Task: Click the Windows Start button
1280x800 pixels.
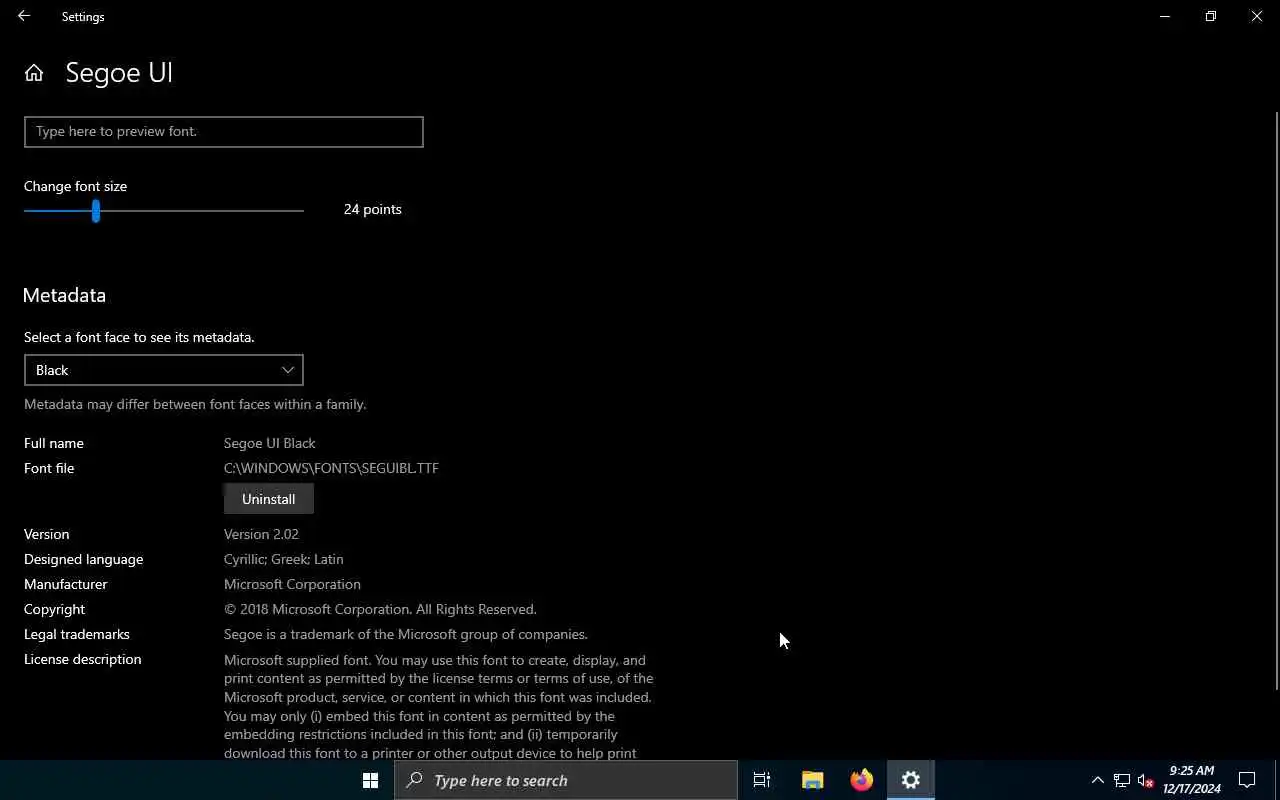Action: [370, 780]
